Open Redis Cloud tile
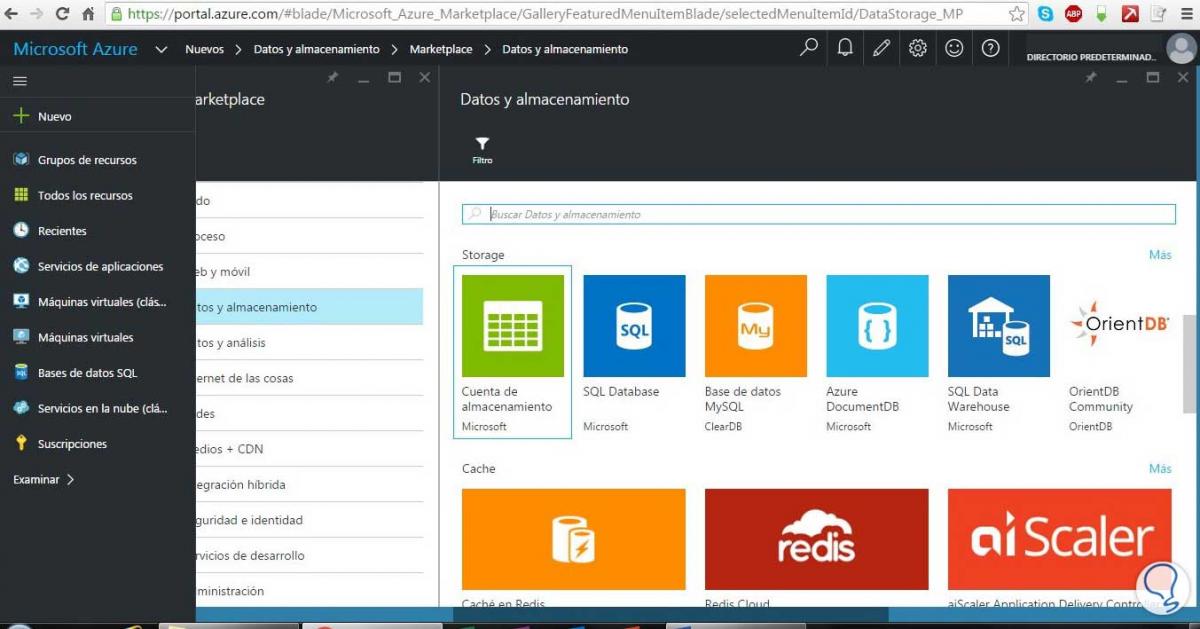Screen dimensions: 1200x629 pyautogui.click(x=816, y=548)
